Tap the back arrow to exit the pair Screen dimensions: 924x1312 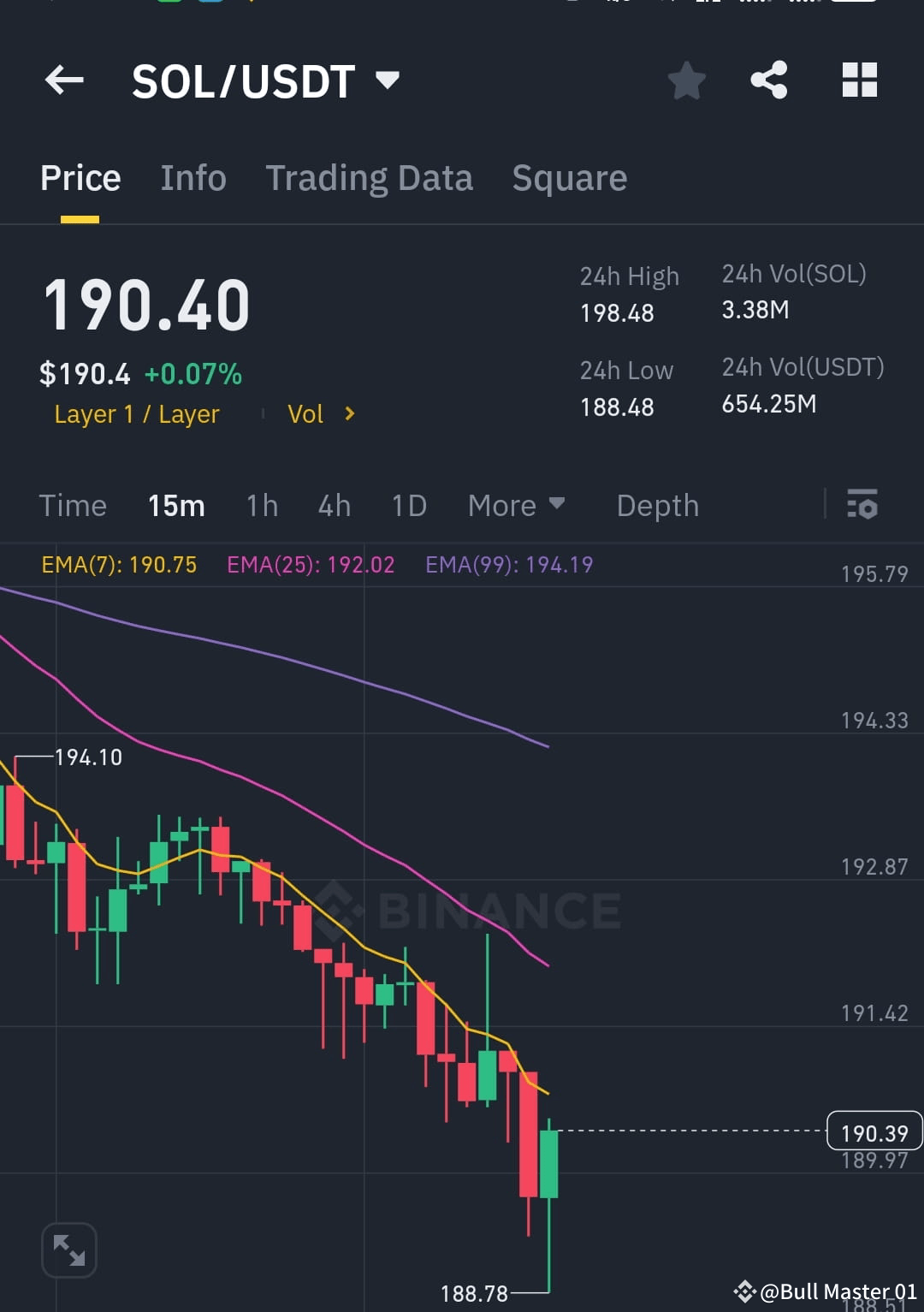point(64,80)
